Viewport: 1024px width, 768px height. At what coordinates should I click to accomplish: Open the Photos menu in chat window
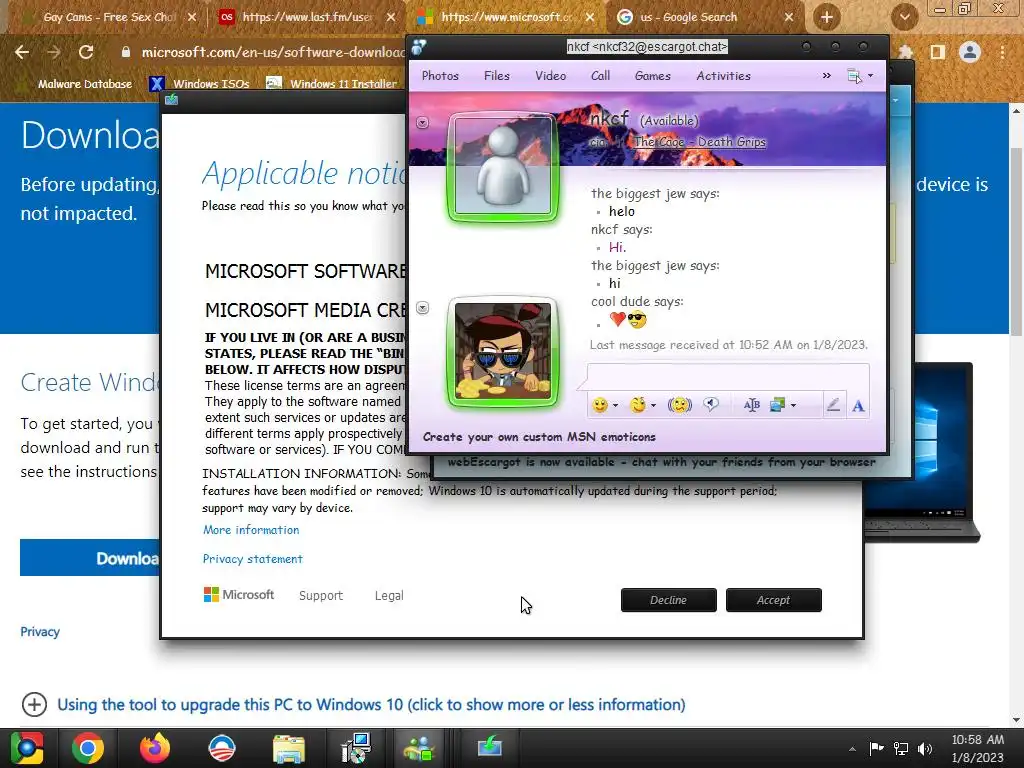pyautogui.click(x=440, y=76)
